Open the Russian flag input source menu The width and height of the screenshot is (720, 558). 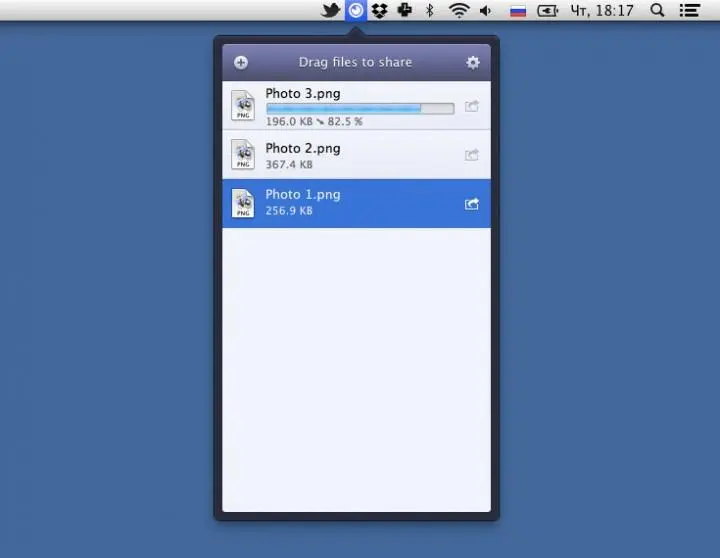[518, 11]
